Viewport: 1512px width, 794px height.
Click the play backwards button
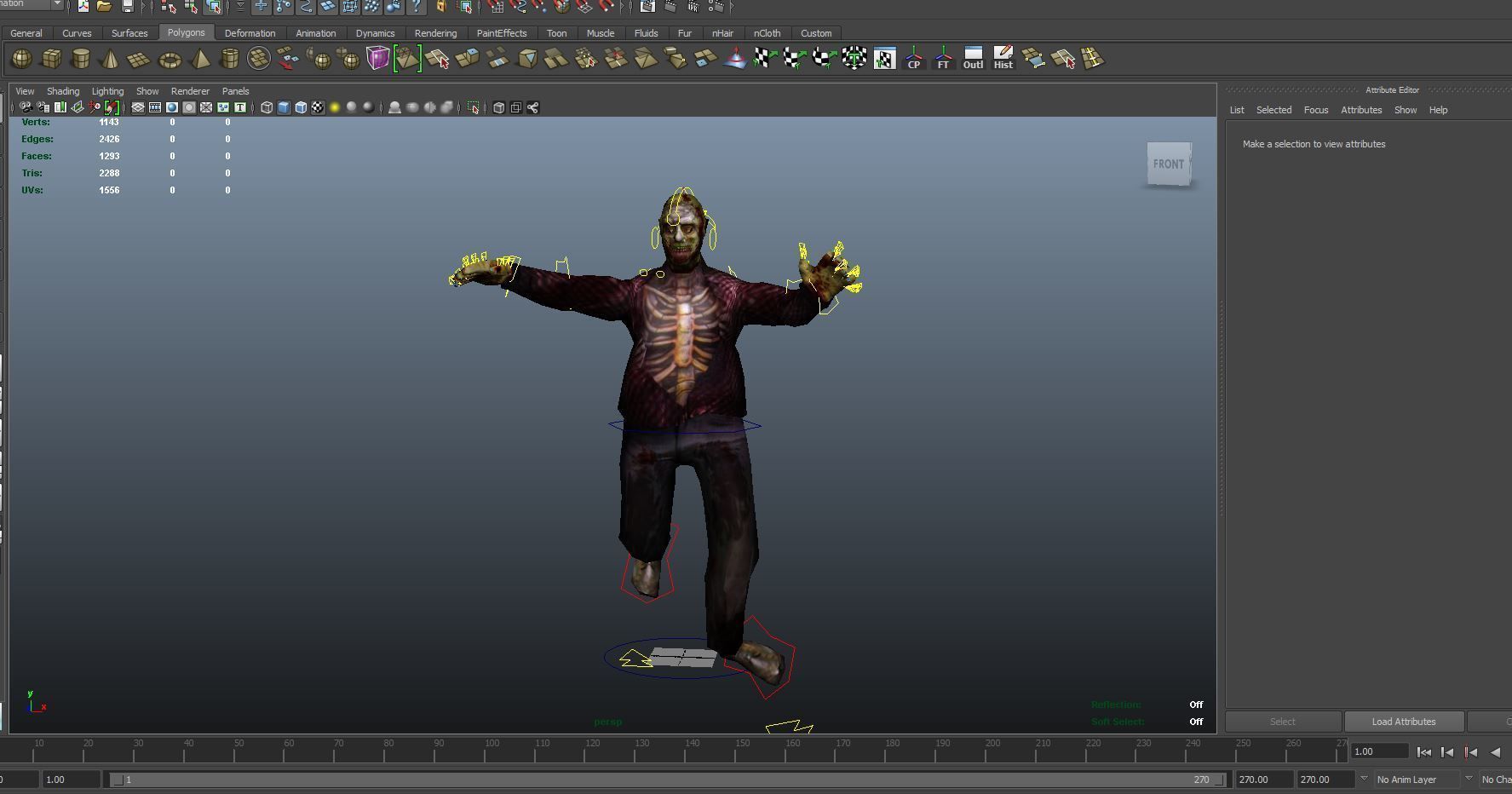pos(1495,751)
